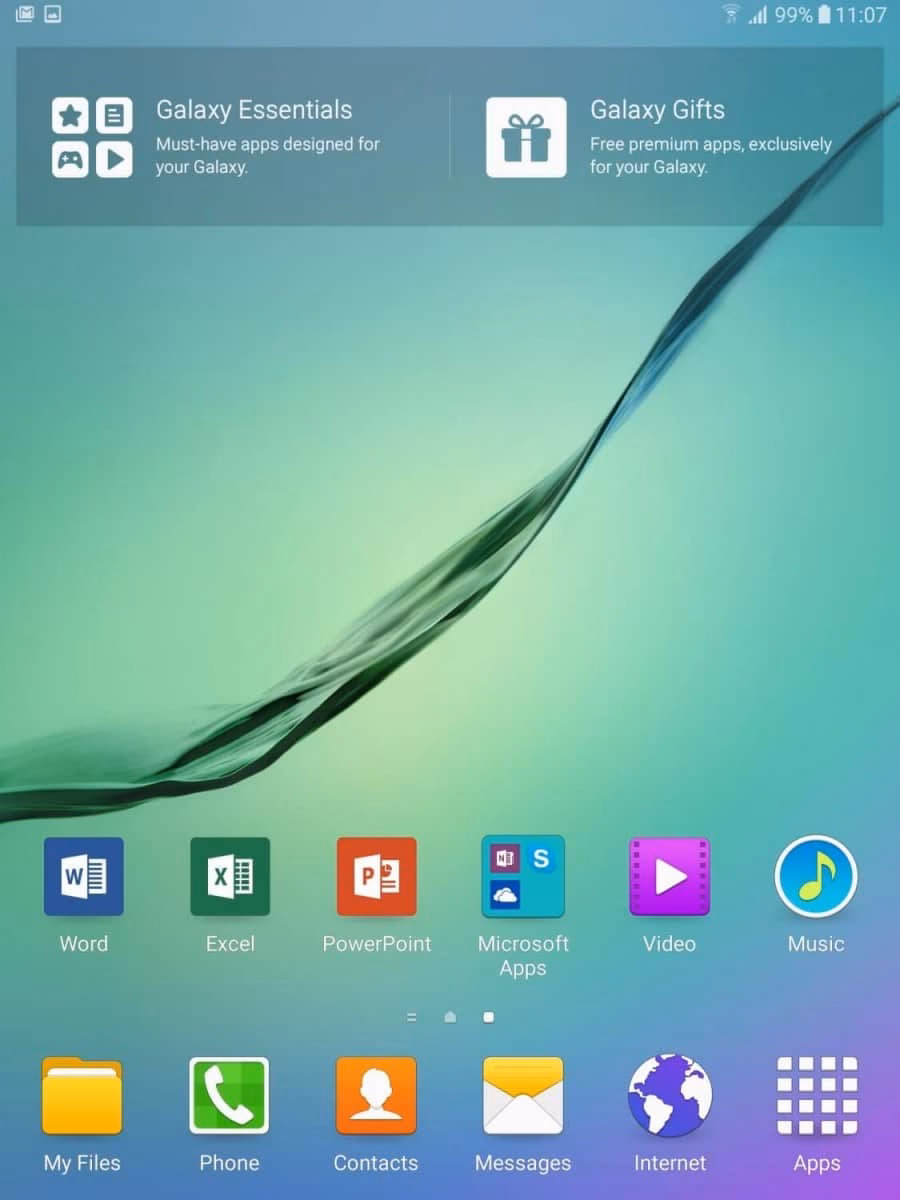Open My Files folder app

pyautogui.click(x=82, y=1096)
